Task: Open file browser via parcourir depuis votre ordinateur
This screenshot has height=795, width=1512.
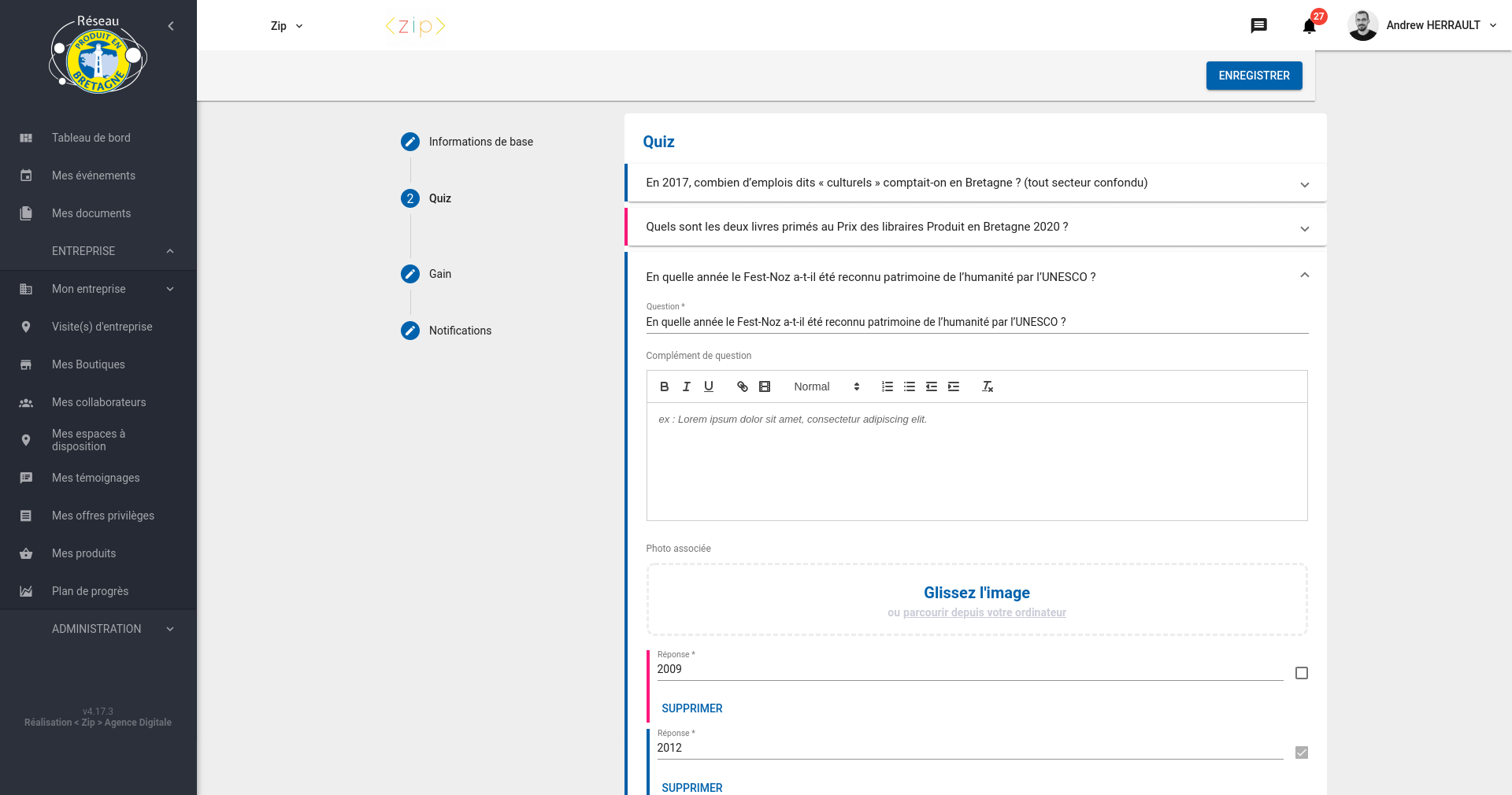Action: [x=984, y=612]
